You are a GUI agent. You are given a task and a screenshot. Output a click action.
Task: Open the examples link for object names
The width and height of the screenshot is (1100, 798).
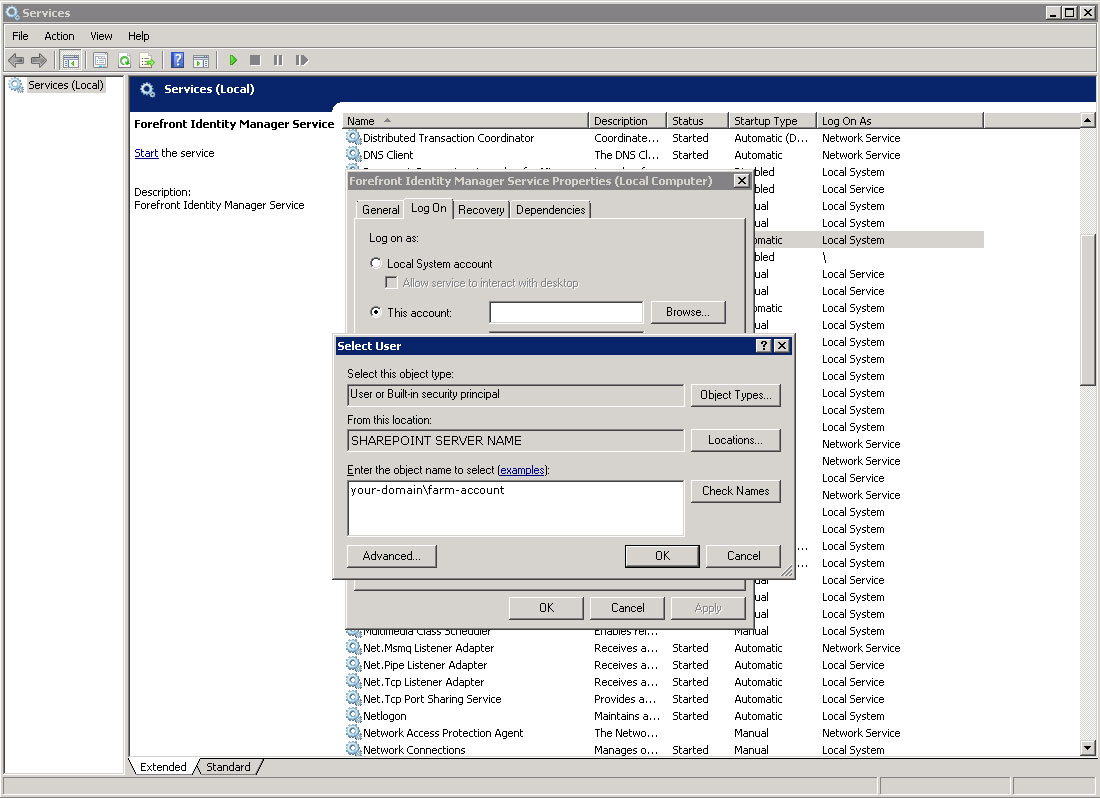click(x=522, y=470)
